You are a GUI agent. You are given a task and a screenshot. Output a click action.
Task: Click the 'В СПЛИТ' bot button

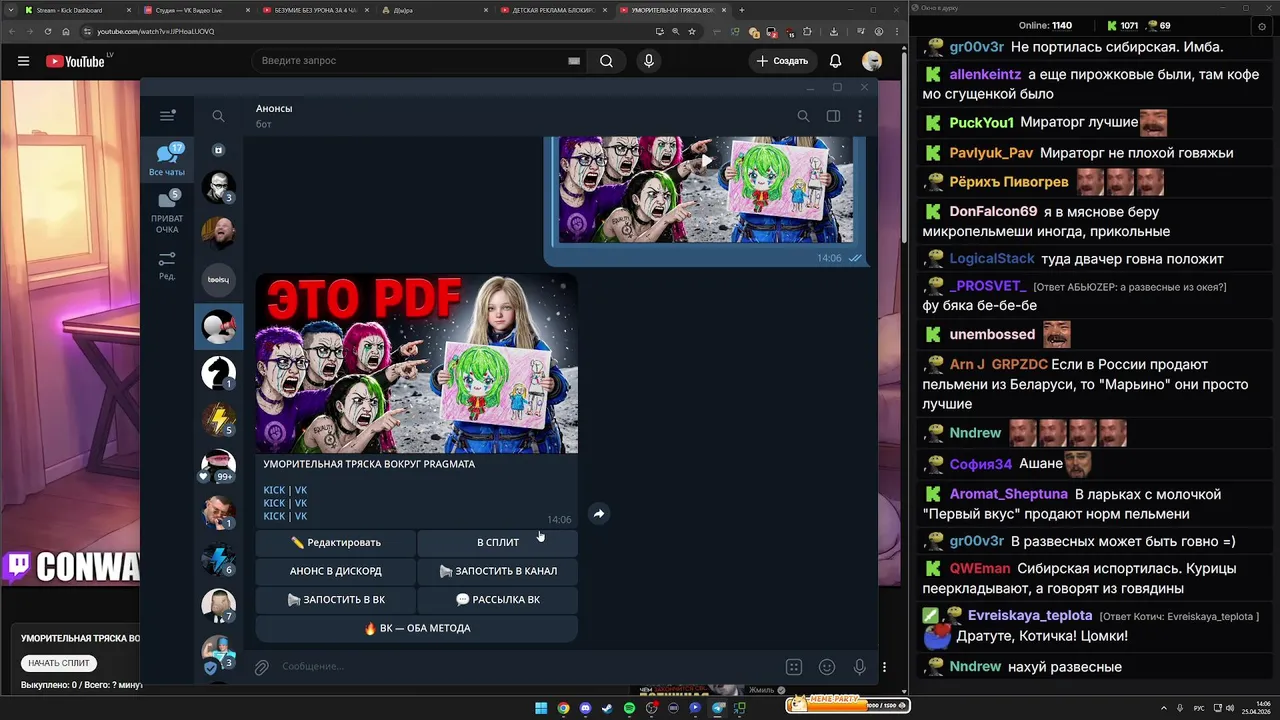pyautogui.click(x=498, y=543)
